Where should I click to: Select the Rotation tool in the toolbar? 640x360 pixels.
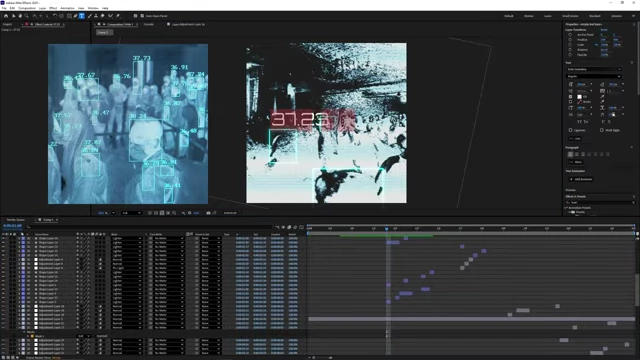point(55,16)
